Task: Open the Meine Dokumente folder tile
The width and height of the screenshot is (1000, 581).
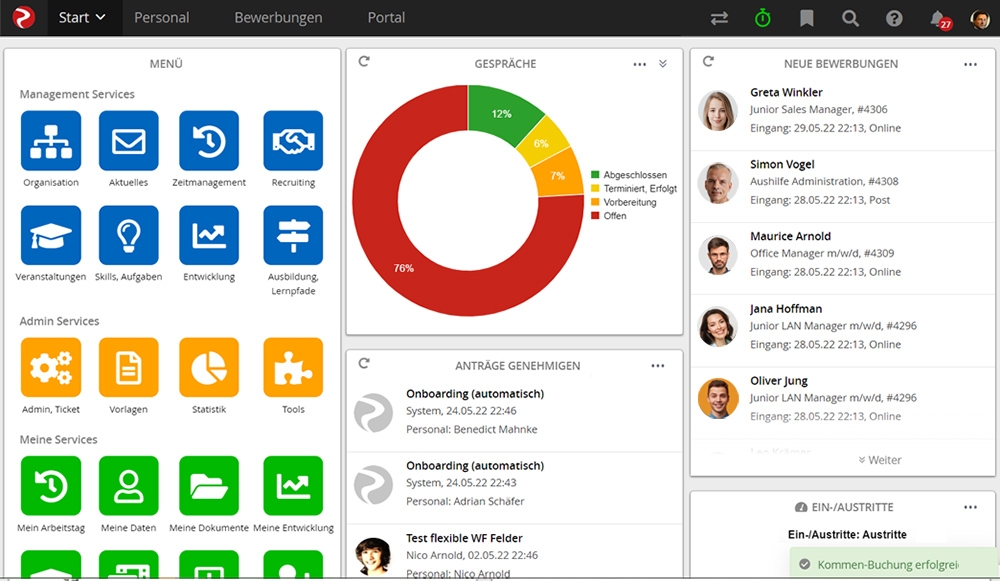Action: click(x=209, y=485)
